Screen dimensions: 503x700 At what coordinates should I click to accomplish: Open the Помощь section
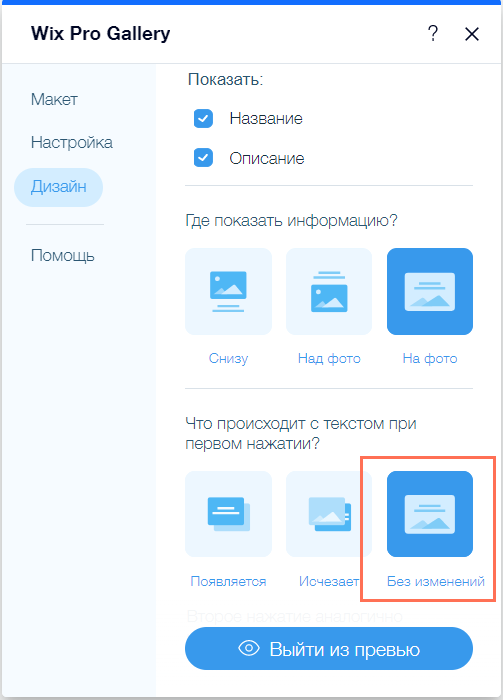click(62, 255)
